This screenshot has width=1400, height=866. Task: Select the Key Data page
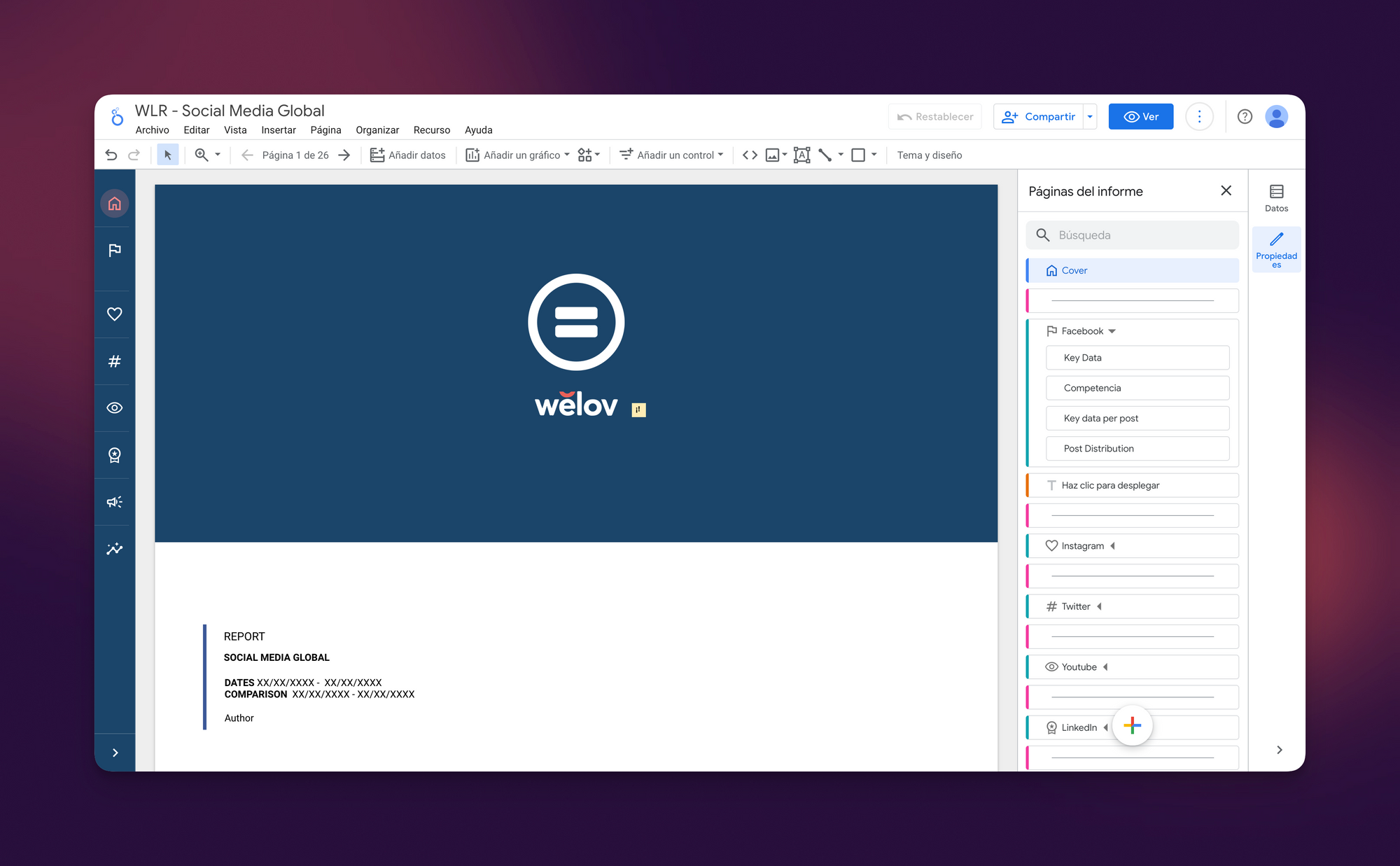tap(1137, 358)
